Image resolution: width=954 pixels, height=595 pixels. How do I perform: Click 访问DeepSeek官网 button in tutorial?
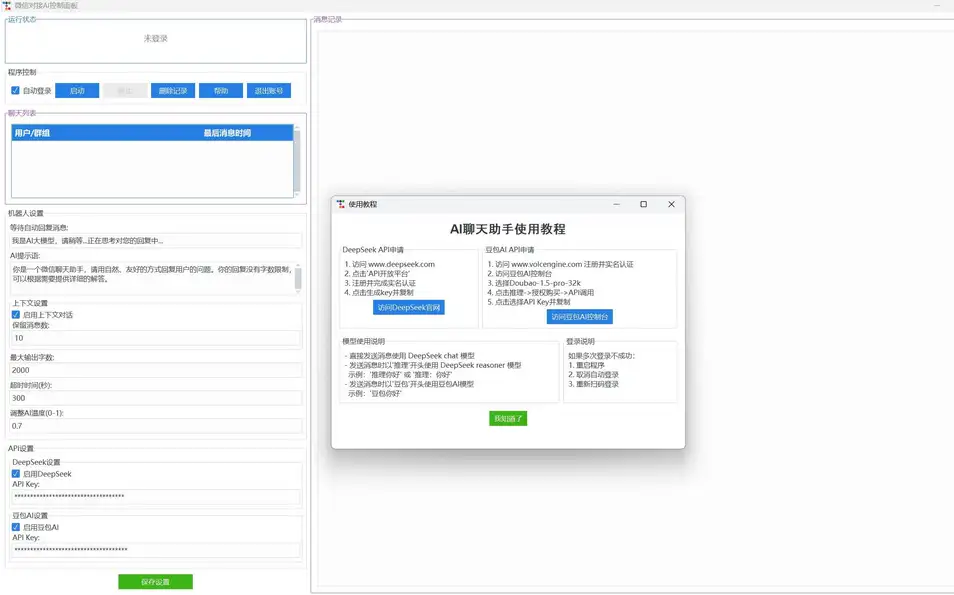(408, 308)
